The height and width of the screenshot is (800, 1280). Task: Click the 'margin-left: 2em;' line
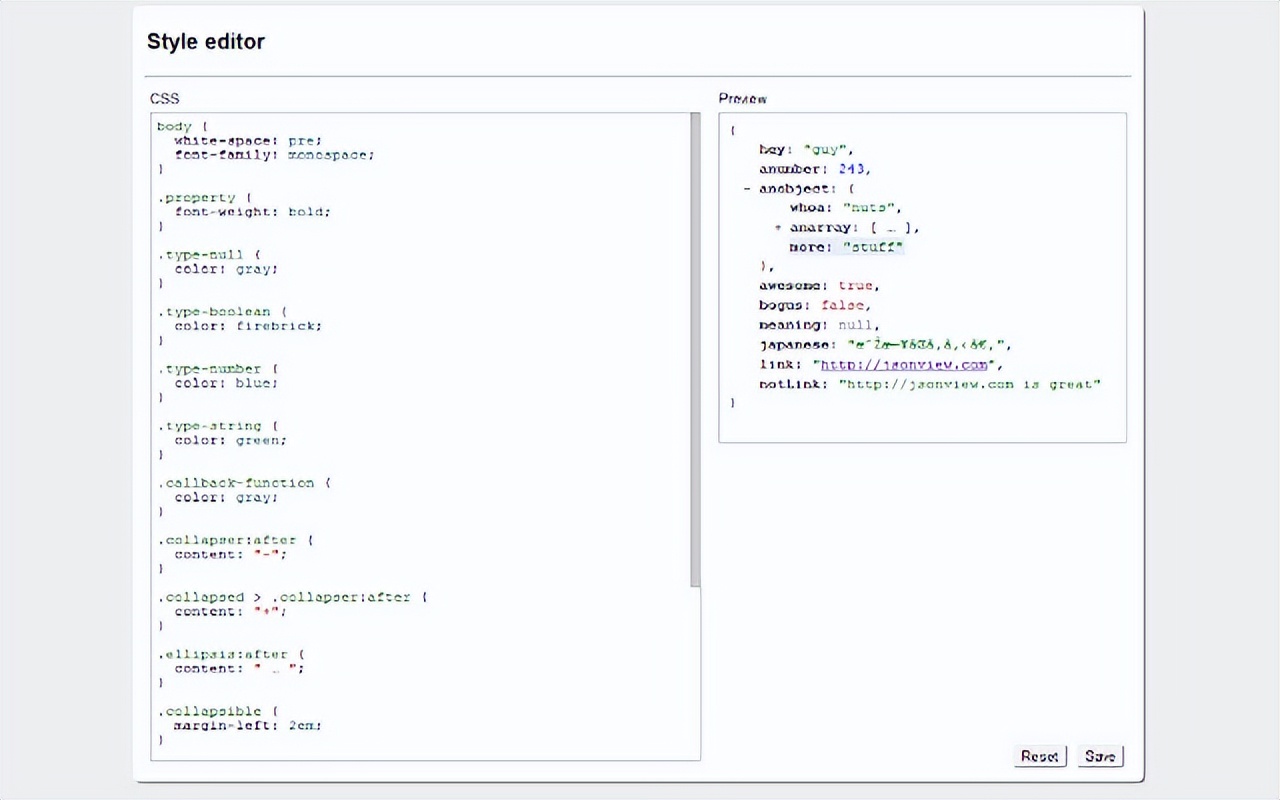247,726
